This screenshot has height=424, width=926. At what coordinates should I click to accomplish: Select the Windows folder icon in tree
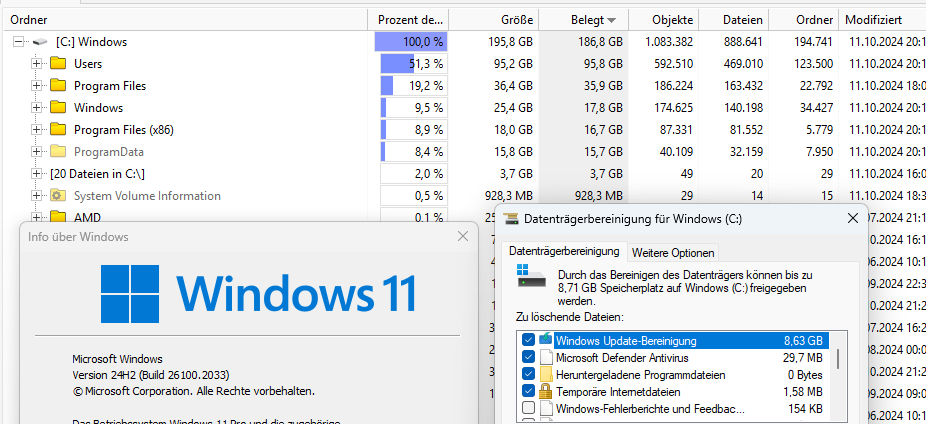(x=58, y=107)
